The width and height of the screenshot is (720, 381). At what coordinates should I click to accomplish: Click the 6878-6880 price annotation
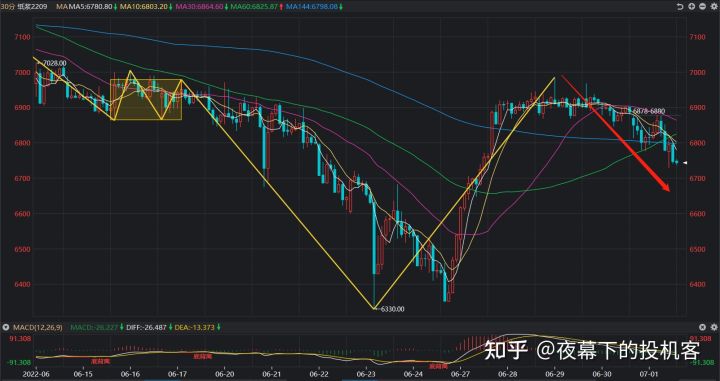click(648, 111)
